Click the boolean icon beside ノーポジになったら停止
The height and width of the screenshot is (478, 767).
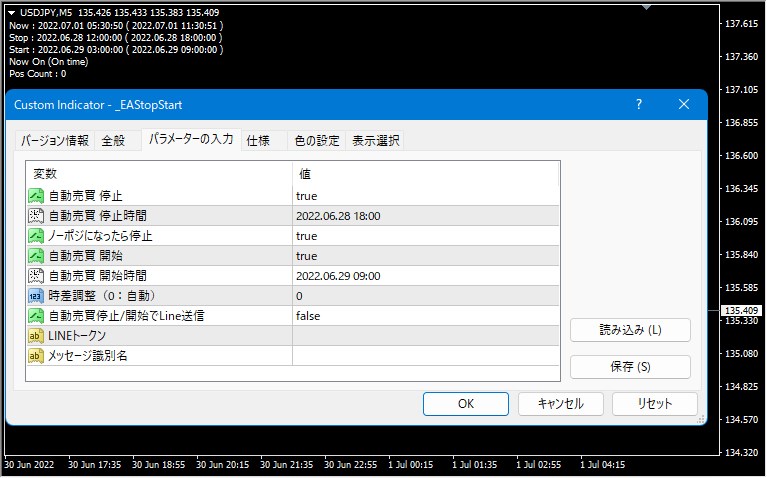point(36,236)
